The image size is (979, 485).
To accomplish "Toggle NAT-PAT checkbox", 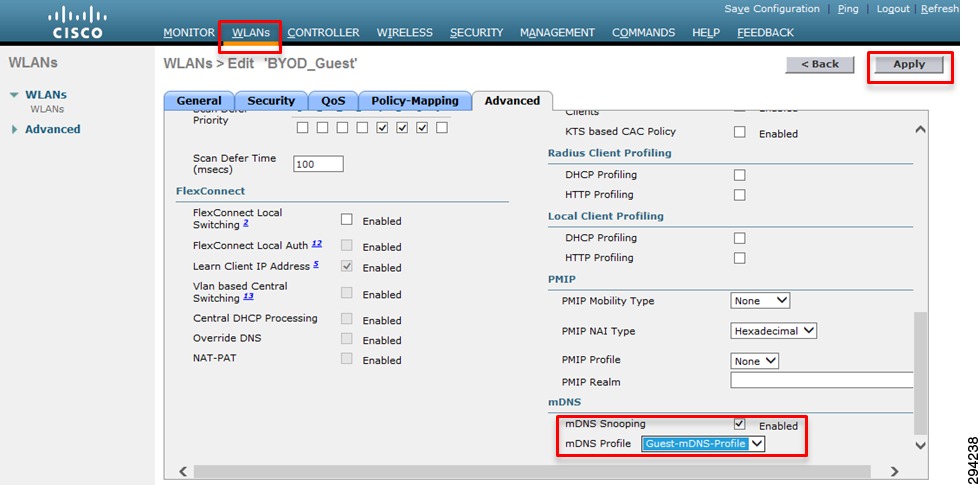I will coord(347,359).
